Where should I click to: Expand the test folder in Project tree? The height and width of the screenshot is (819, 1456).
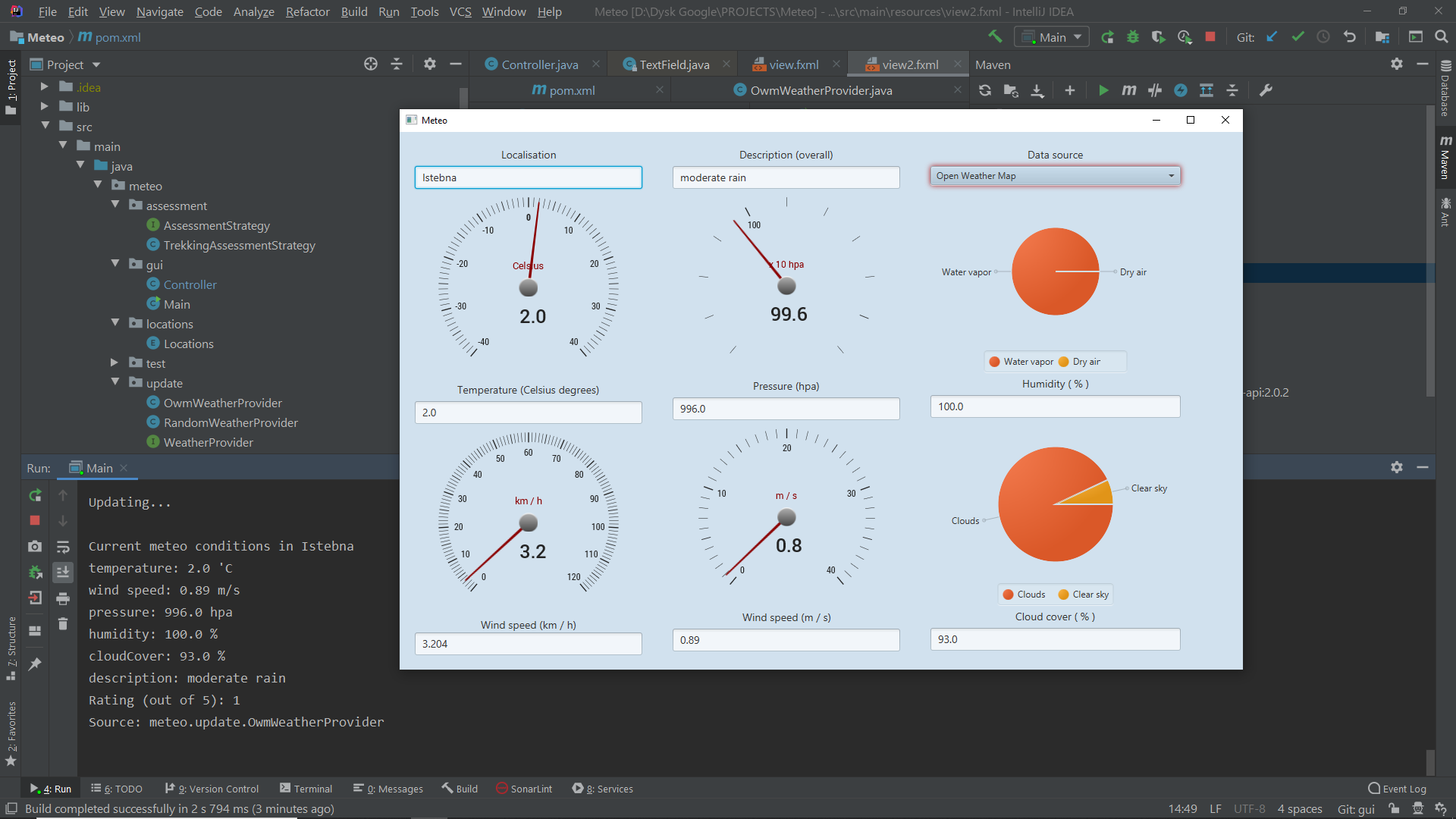point(115,363)
